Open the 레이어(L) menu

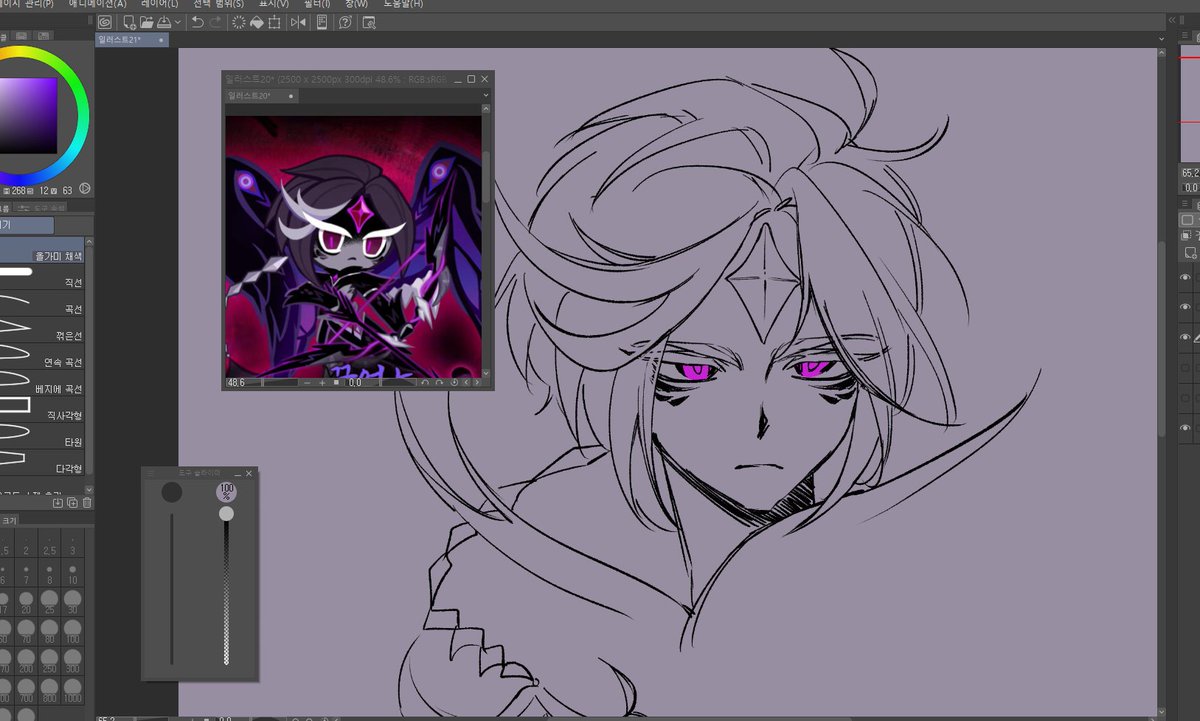159,4
